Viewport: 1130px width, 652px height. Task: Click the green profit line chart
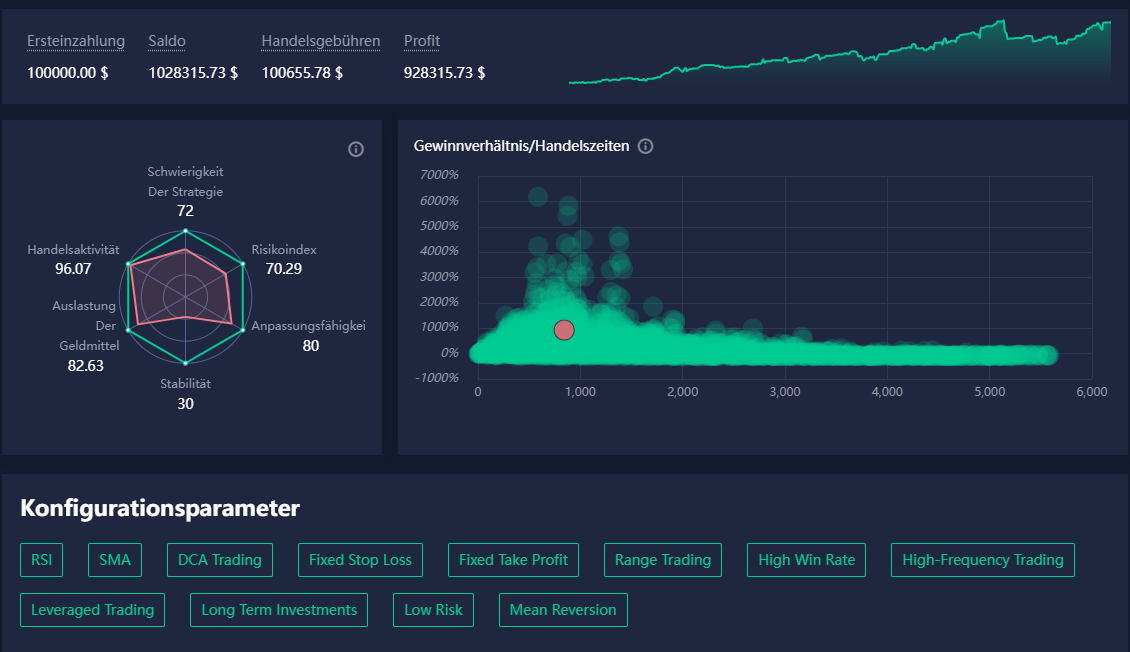[x=840, y=52]
